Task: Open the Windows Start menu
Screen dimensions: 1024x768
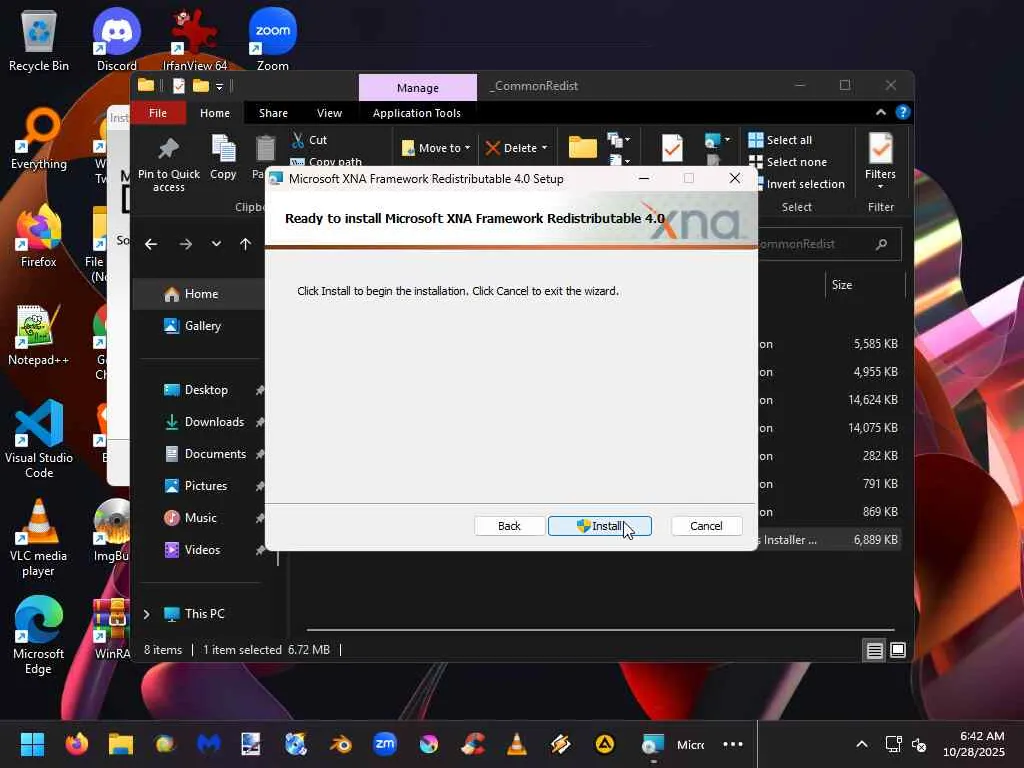Action: coord(32,744)
